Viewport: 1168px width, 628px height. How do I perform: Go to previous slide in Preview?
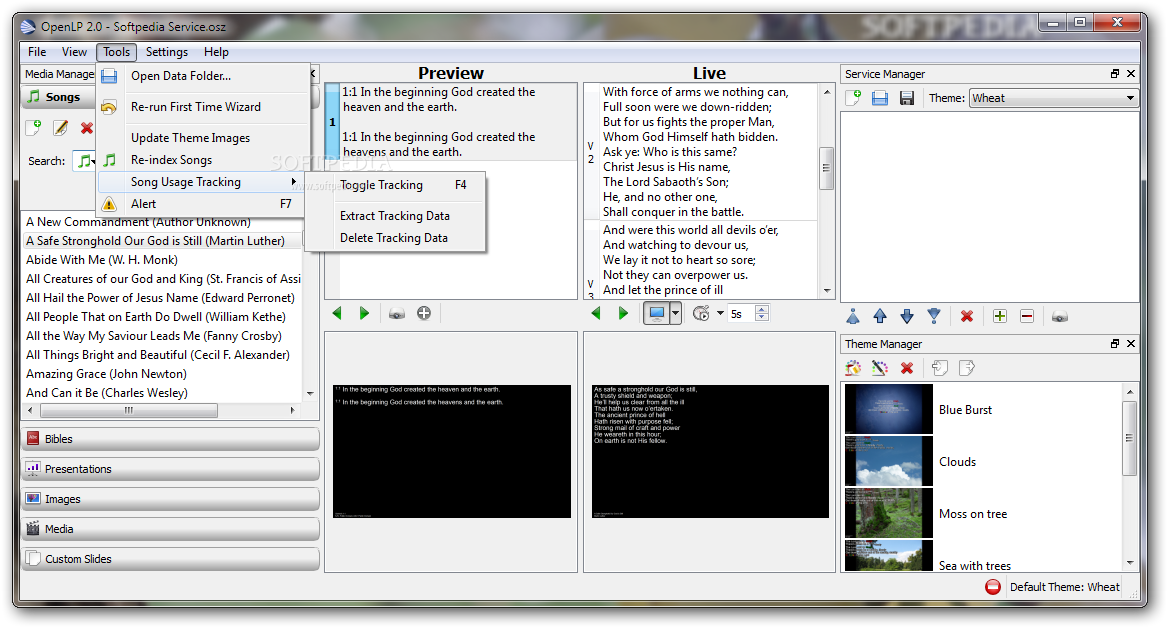[x=337, y=314]
